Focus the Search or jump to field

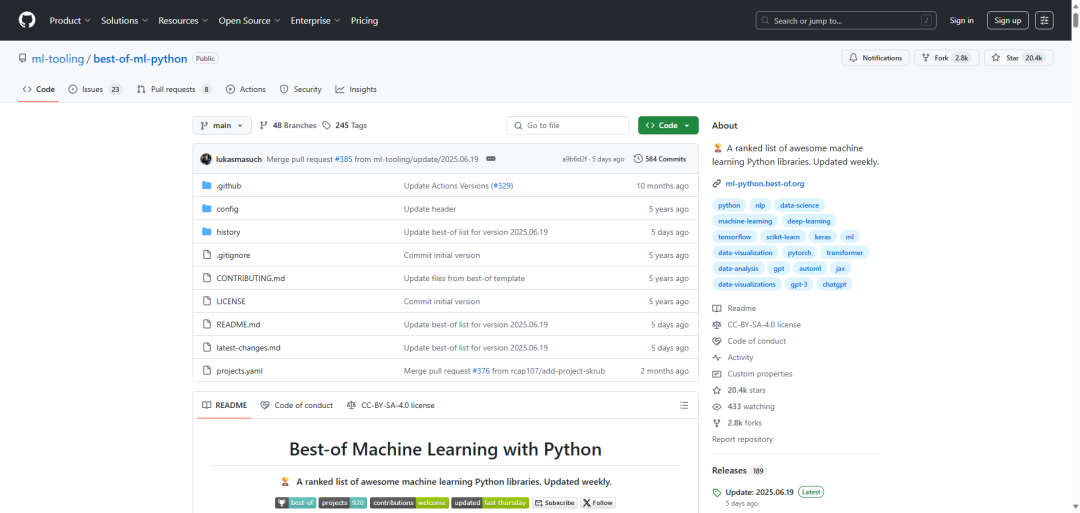click(847, 21)
